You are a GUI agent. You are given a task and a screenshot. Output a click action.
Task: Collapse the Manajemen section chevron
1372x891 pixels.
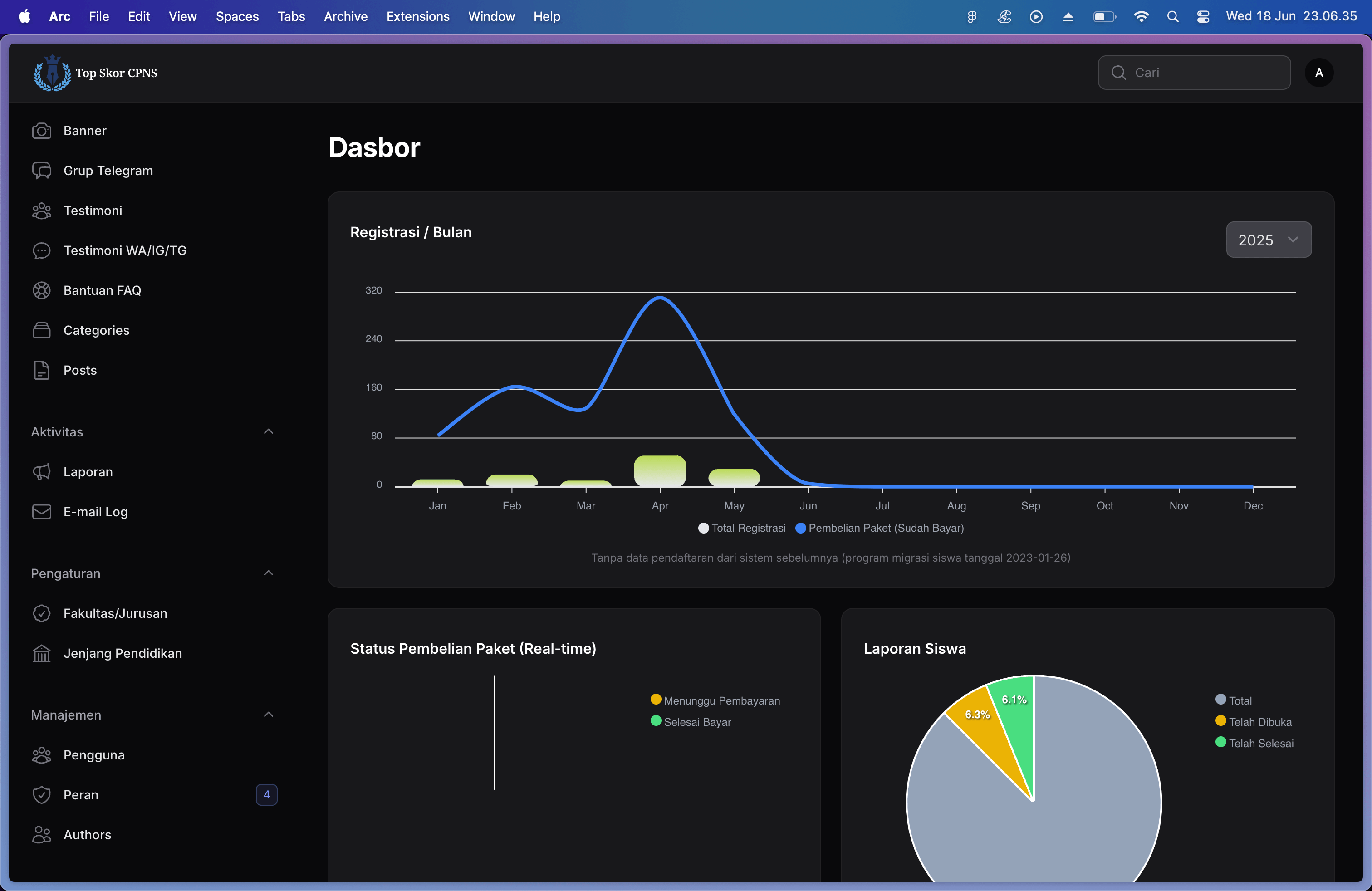pyautogui.click(x=268, y=715)
